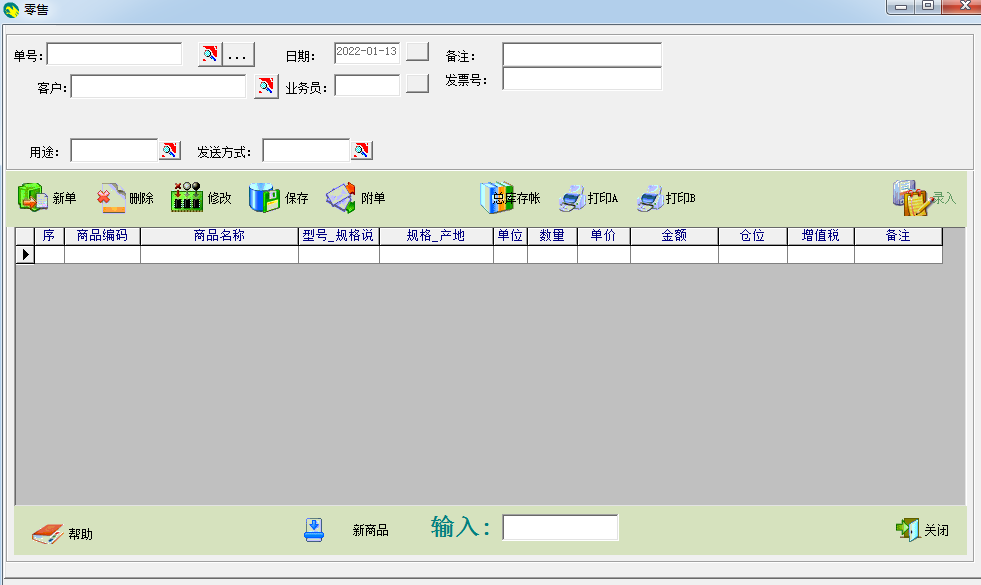The image size is (981, 585).
Task: Click the empty 商品编码 cell in first row
Action: pyautogui.click(x=102, y=255)
